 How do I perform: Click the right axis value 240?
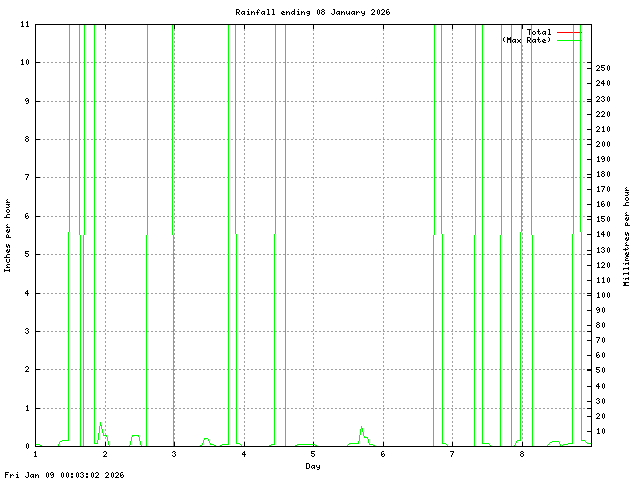(x=603, y=83)
